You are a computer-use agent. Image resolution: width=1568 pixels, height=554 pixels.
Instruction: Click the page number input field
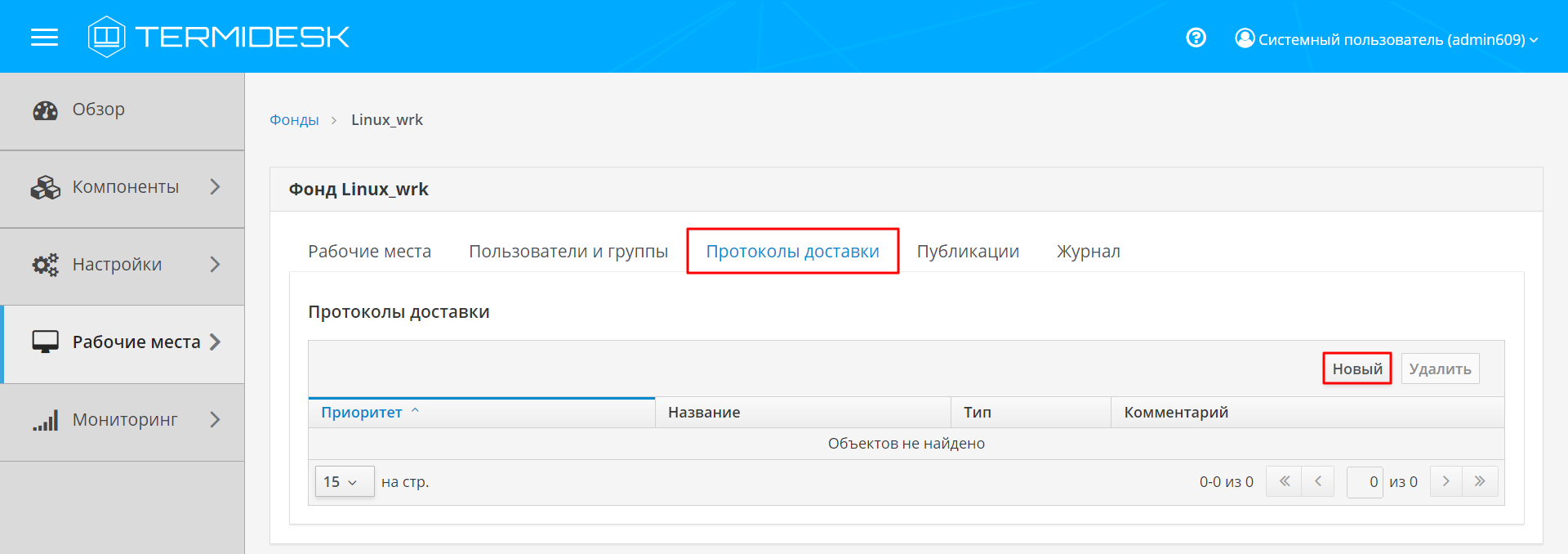click(1364, 482)
